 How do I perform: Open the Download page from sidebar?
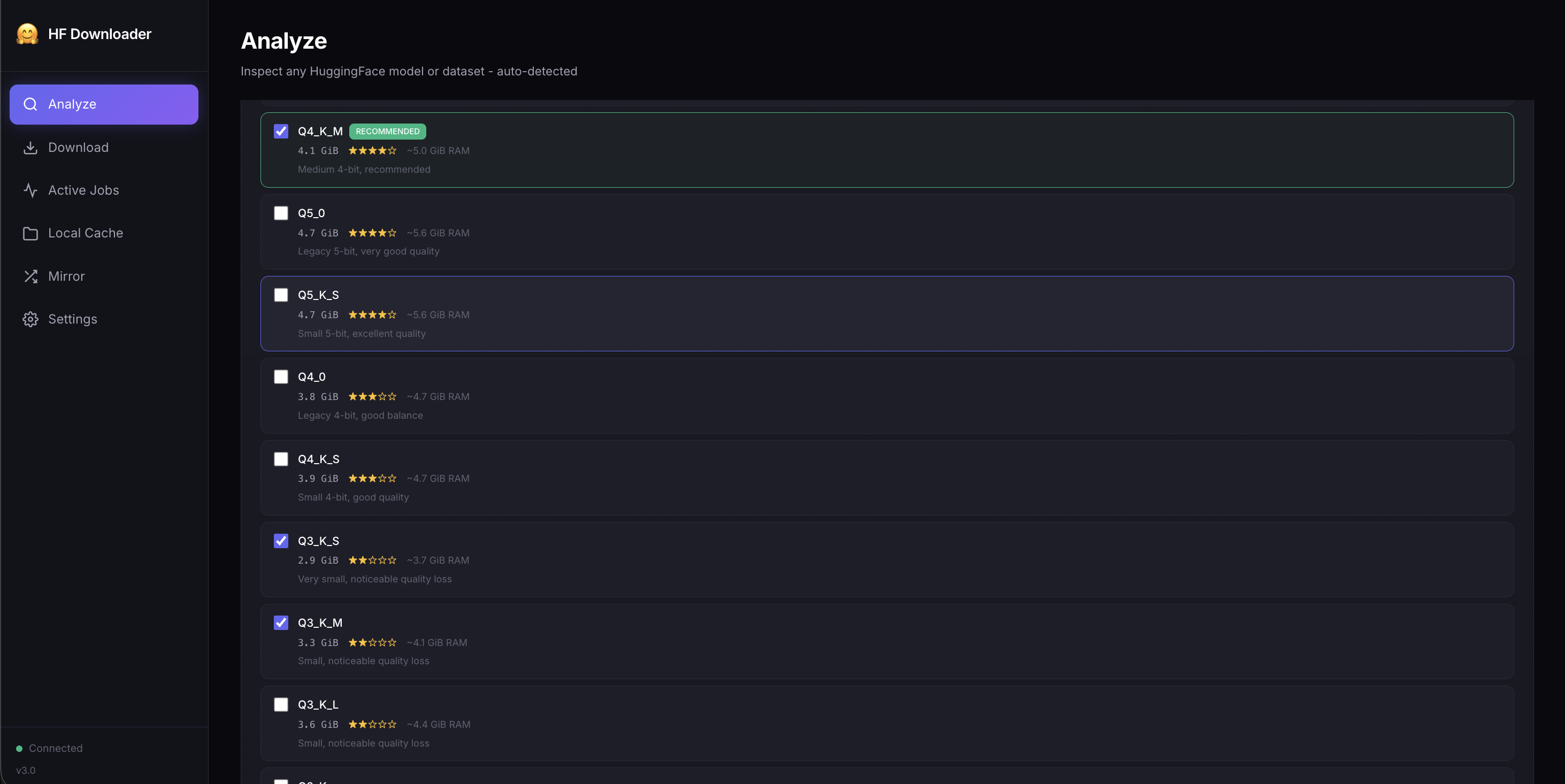(x=79, y=148)
